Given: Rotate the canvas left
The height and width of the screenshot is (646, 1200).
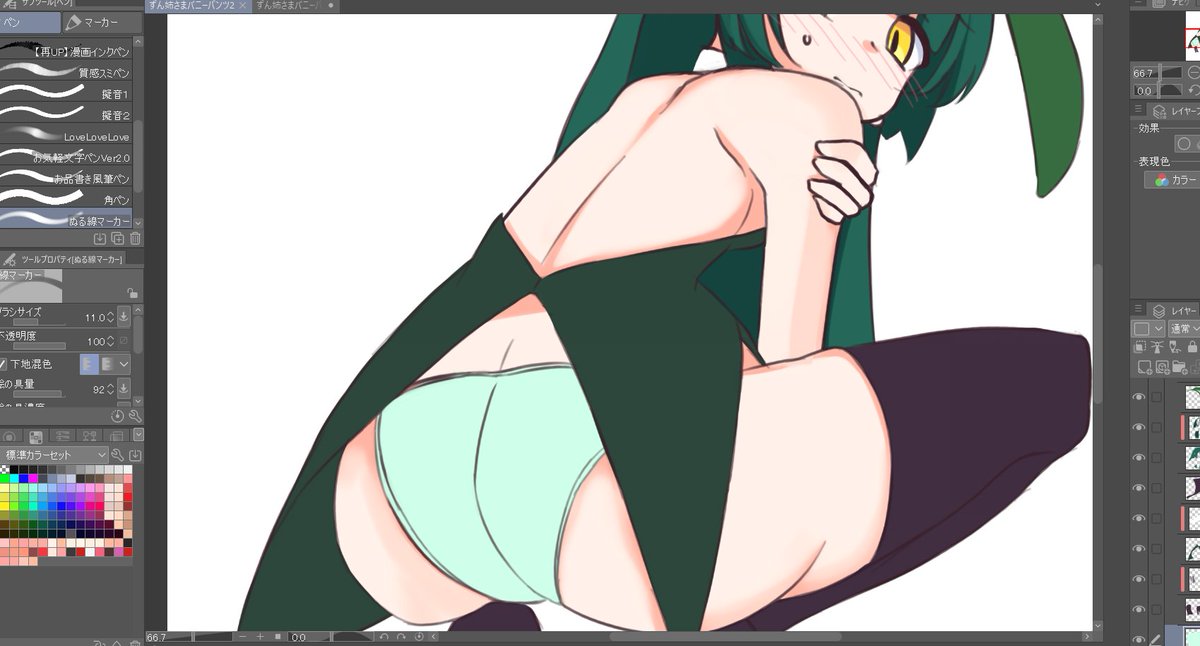Looking at the screenshot, I should coord(384,637).
